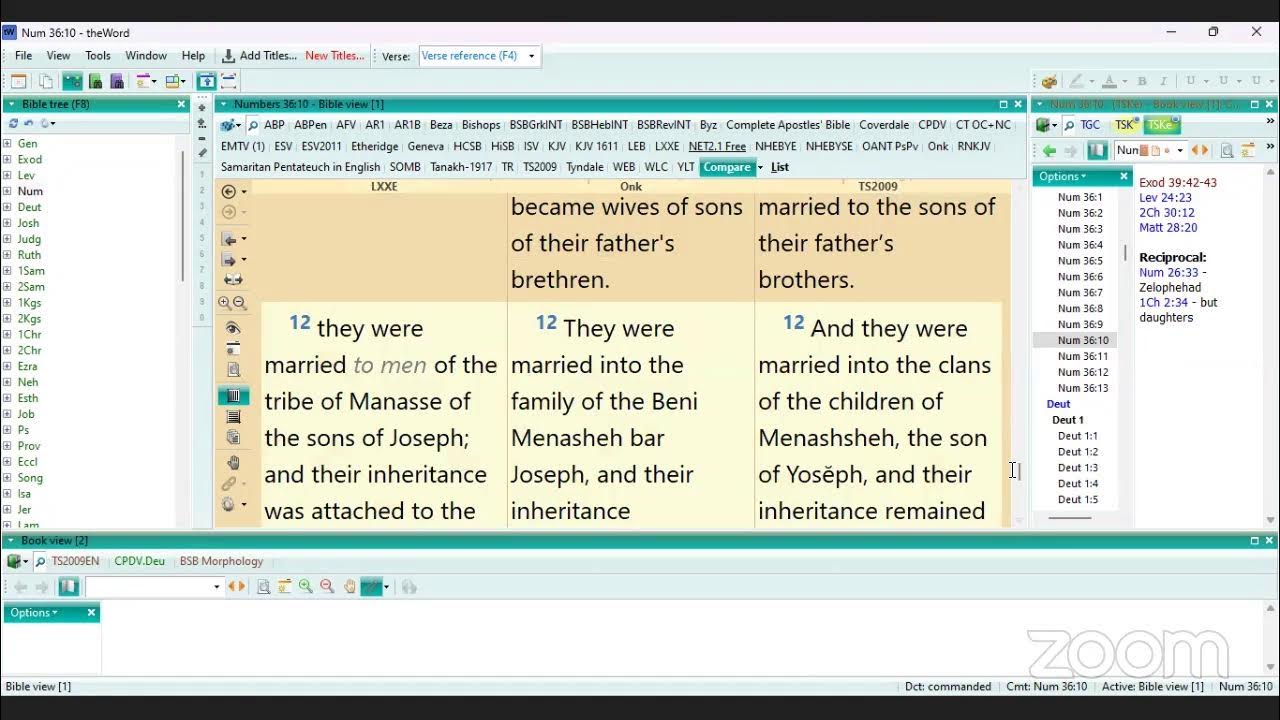Follow the Matt 28:20 cross-reference link
This screenshot has width=1280, height=720.
[1168, 227]
